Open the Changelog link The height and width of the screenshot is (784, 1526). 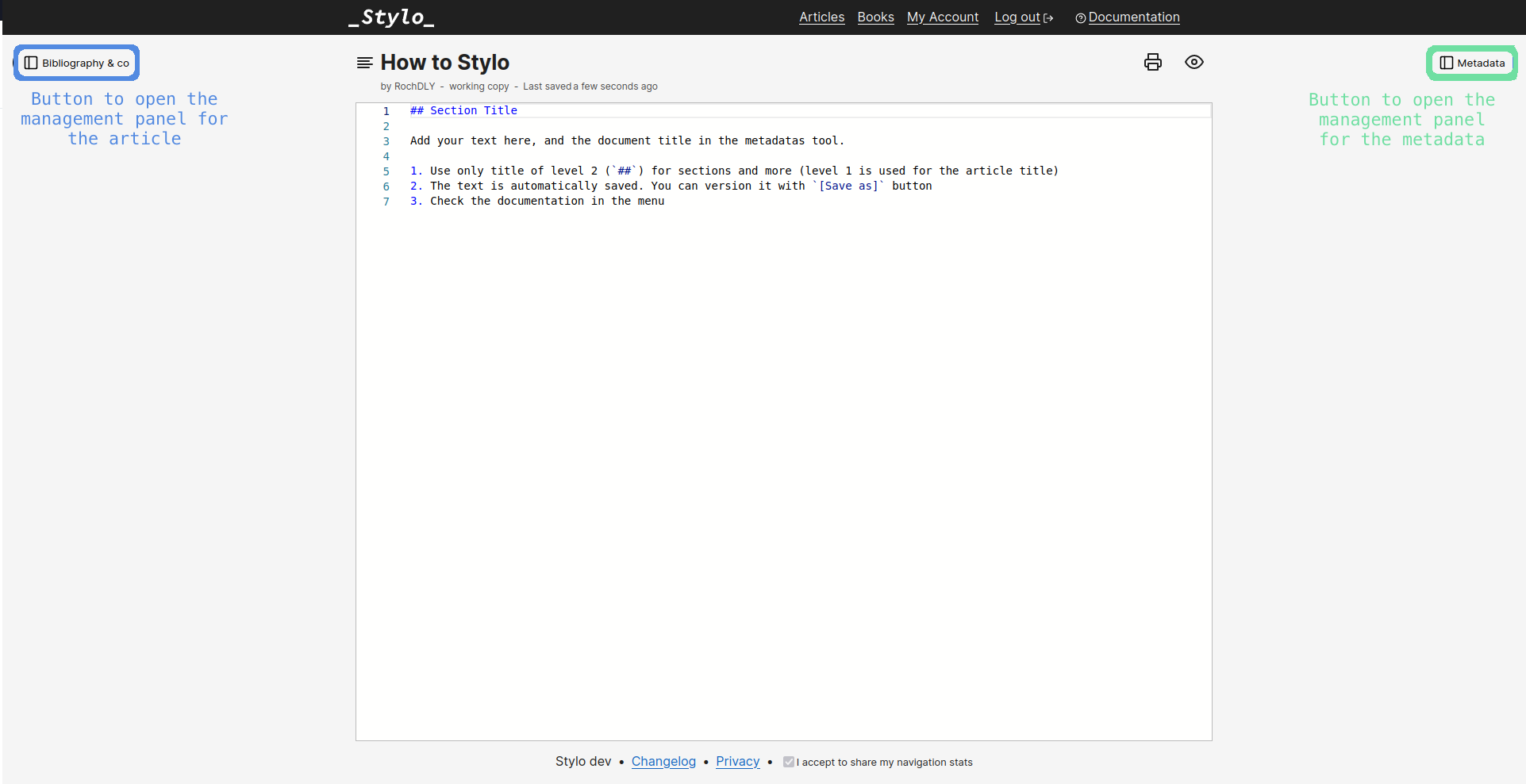click(663, 761)
